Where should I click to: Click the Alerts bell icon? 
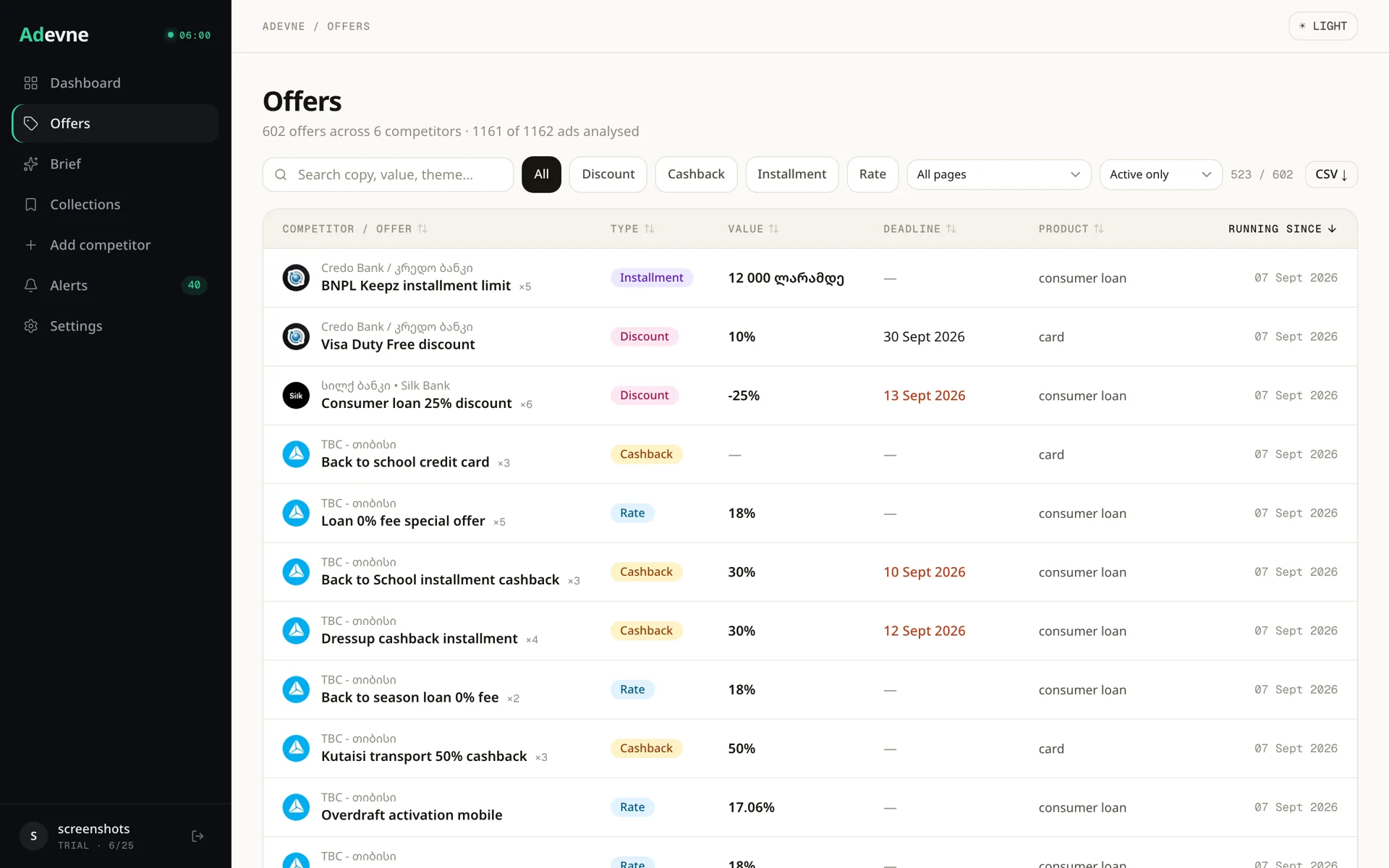(30, 286)
